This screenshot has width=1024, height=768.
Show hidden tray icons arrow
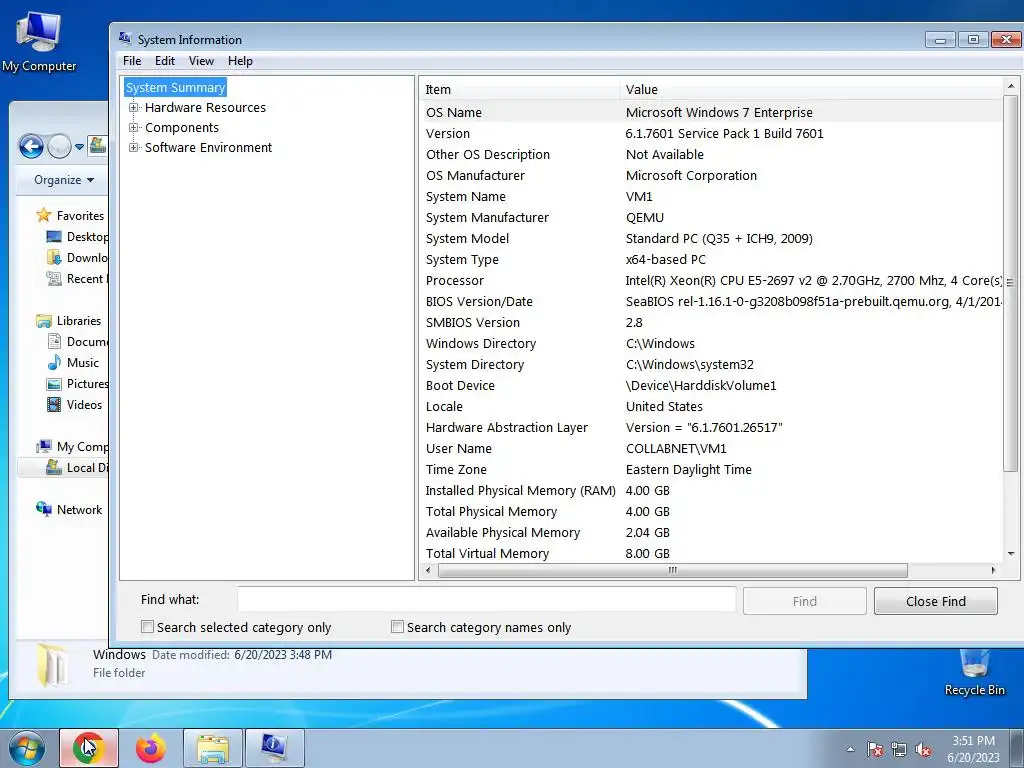[x=850, y=750]
